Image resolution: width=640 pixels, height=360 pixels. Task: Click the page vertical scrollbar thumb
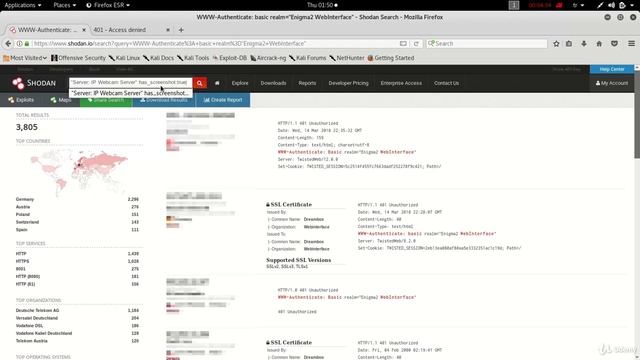coord(637,114)
